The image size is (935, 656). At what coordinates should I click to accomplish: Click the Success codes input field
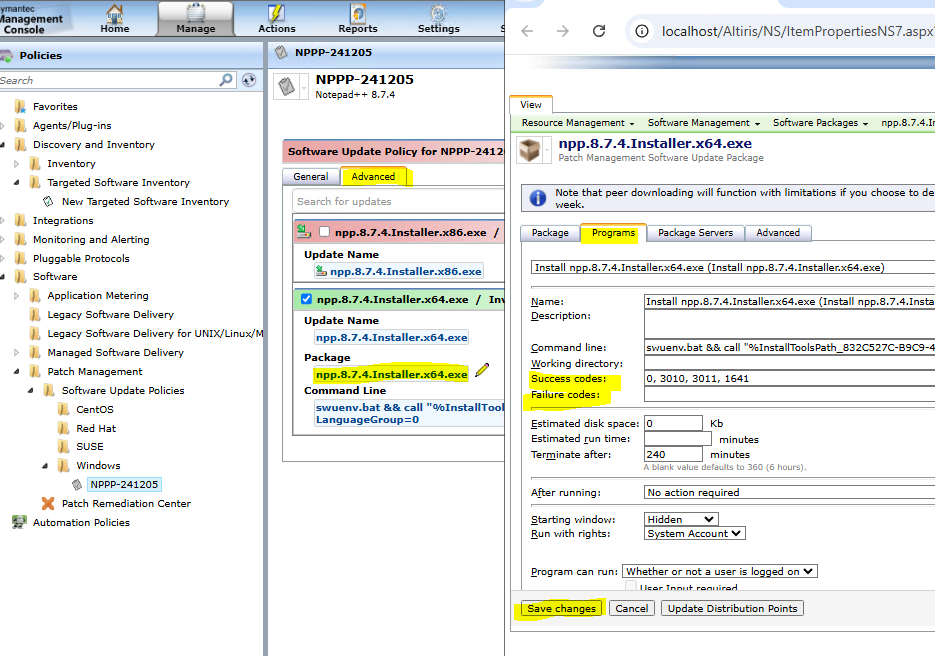(x=788, y=379)
